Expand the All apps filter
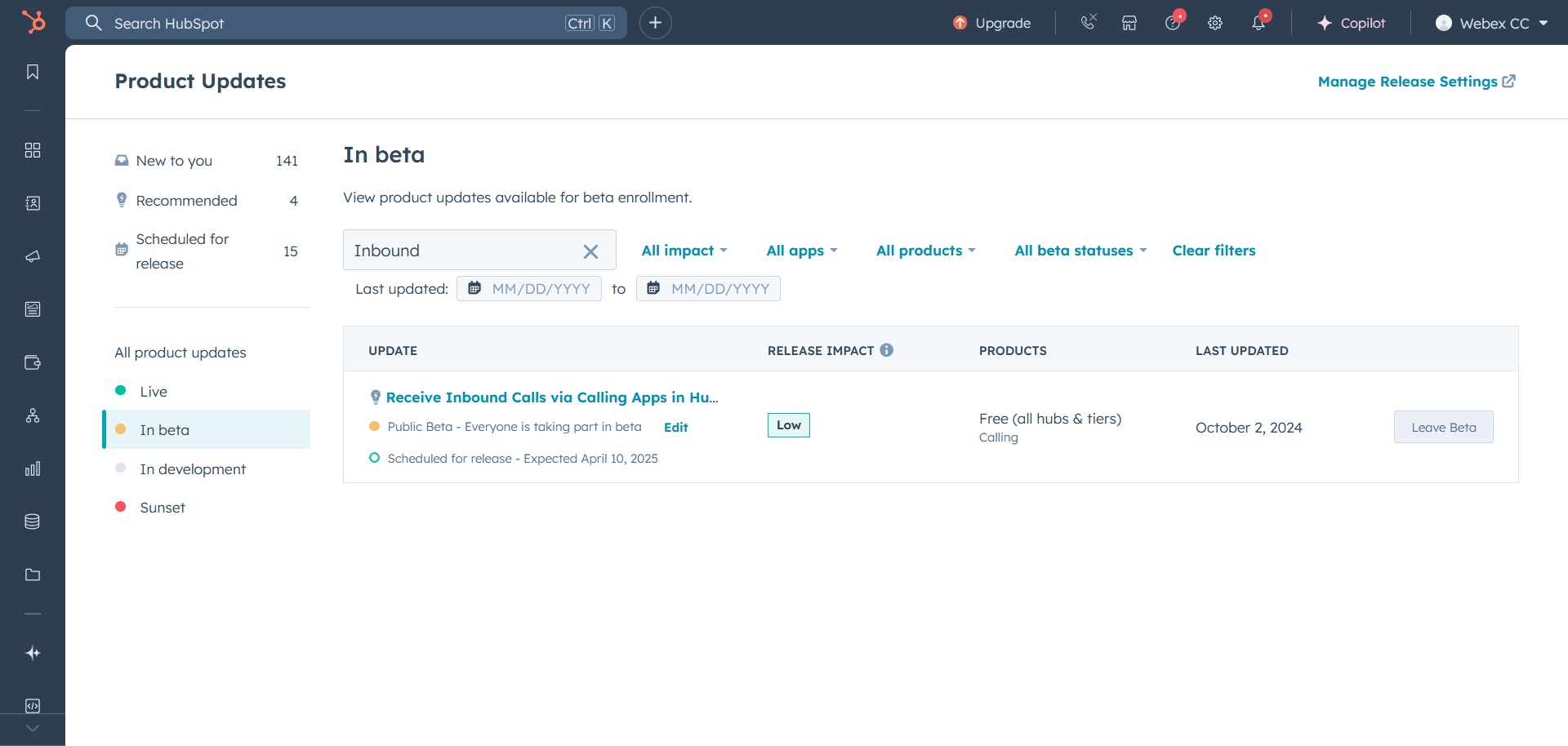Screen dimensions: 1568x746 801,251
